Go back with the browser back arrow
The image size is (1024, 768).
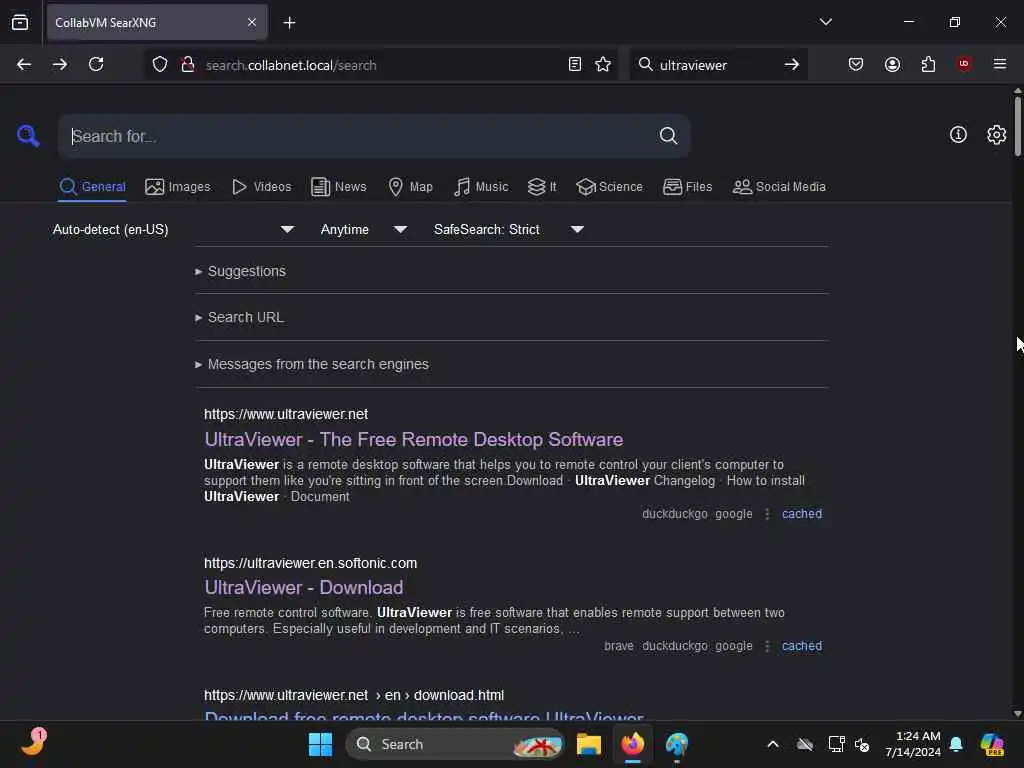tap(24, 64)
